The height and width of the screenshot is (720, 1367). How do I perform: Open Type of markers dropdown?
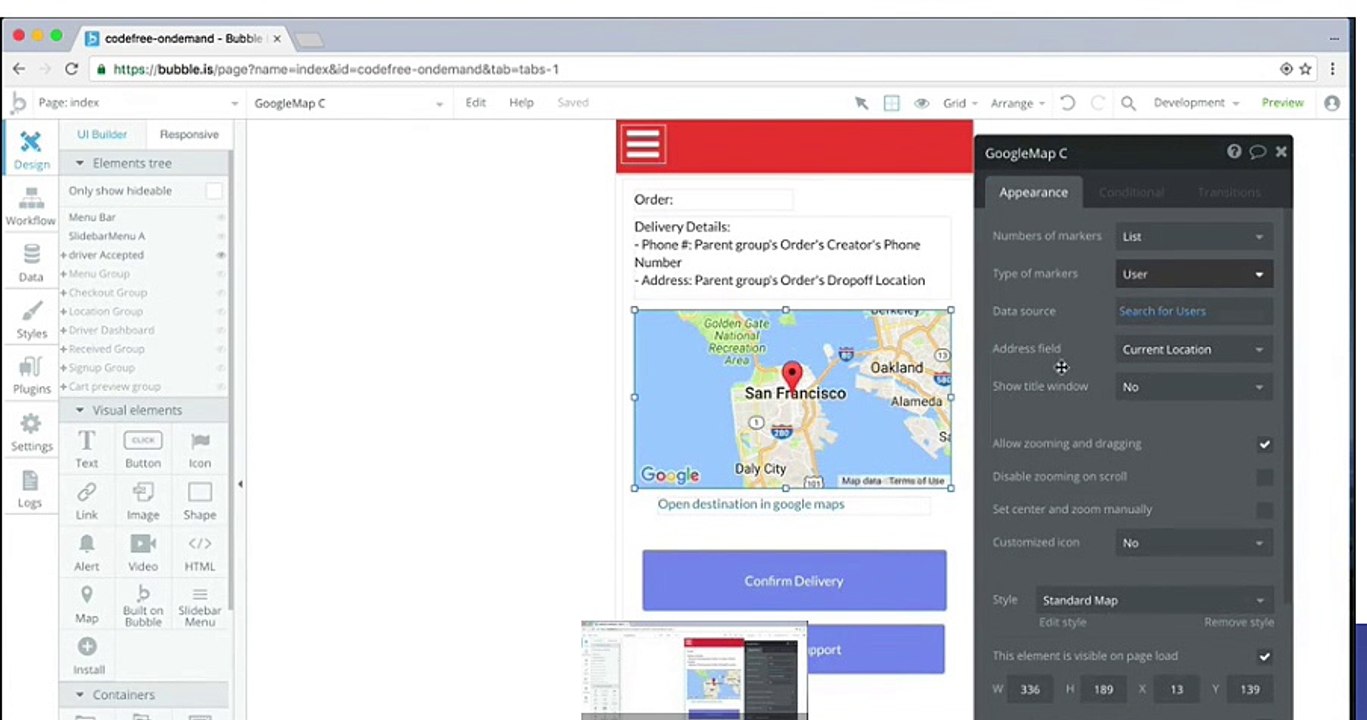(1194, 274)
